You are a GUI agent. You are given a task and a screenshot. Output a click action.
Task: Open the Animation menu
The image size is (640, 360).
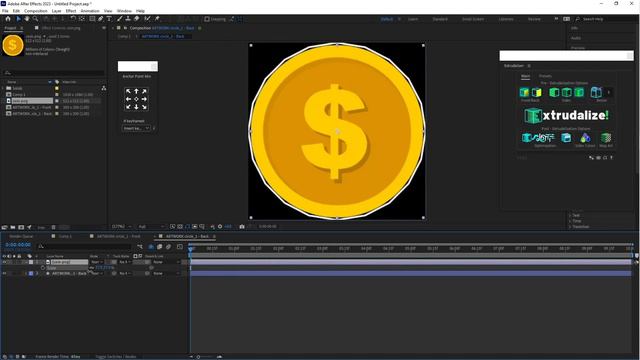(x=90, y=11)
